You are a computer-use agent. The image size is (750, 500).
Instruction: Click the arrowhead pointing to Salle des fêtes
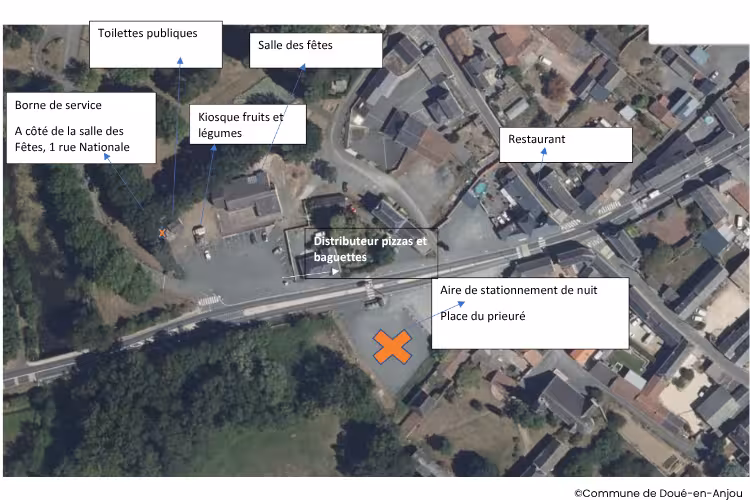(303, 67)
